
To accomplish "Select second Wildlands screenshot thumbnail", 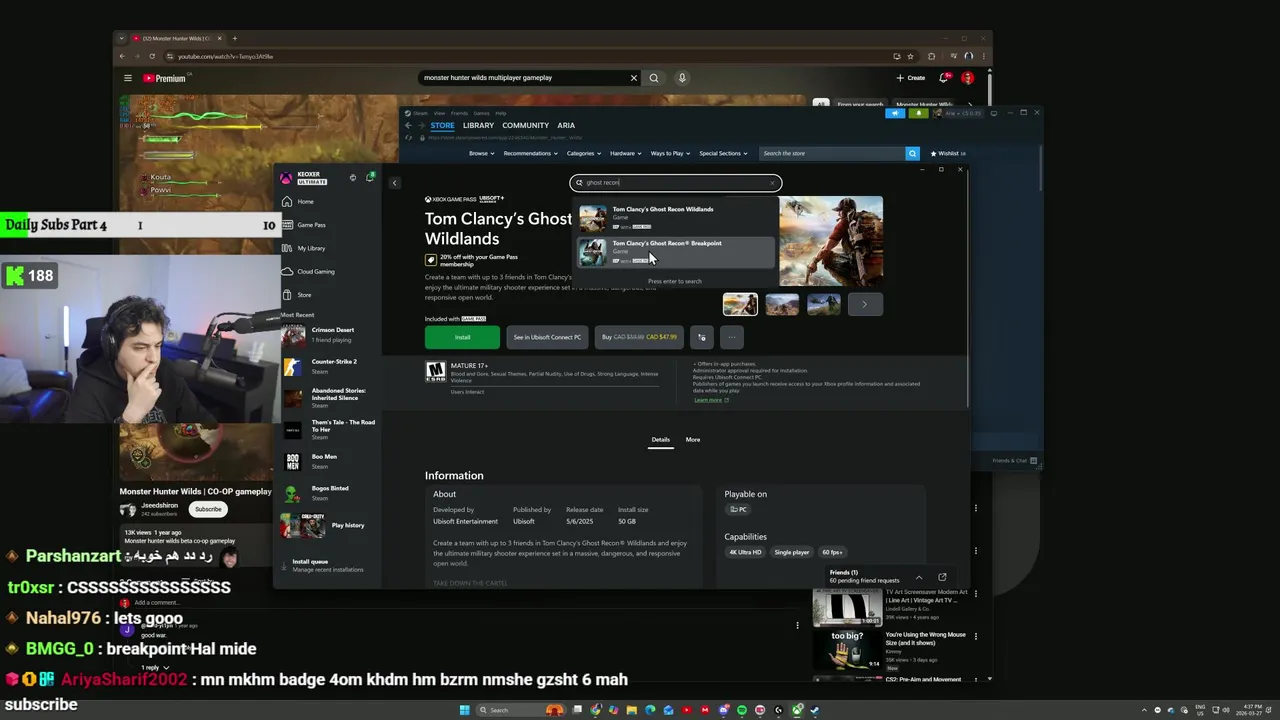I will [x=782, y=304].
